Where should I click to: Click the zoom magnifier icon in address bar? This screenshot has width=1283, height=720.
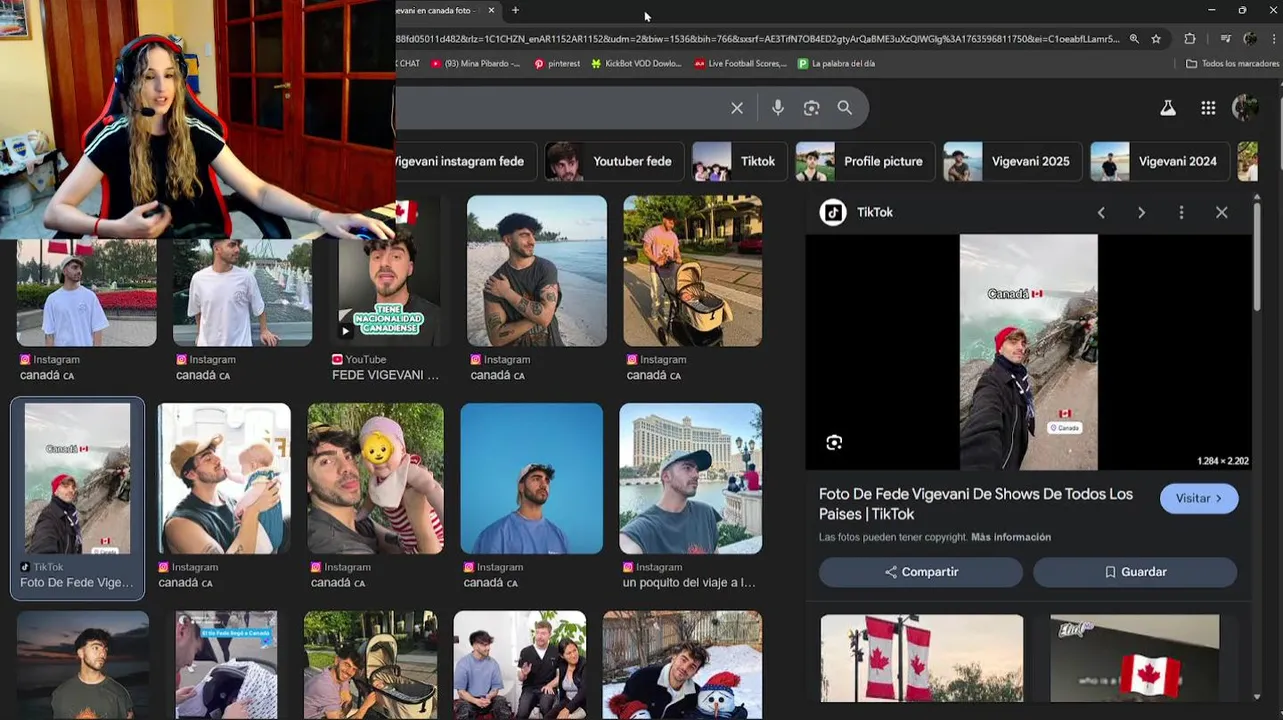click(1134, 39)
